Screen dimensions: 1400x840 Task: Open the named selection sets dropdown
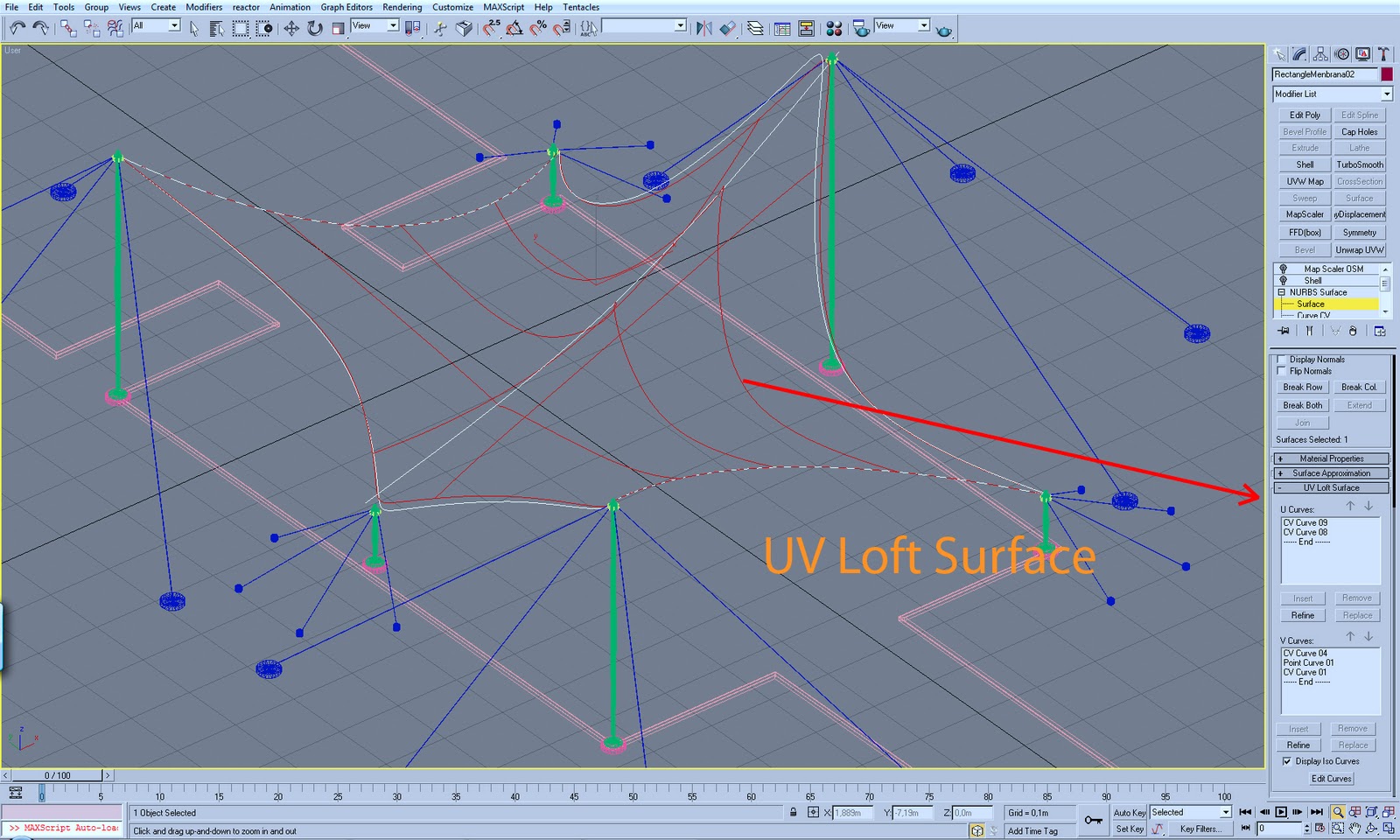click(644, 26)
